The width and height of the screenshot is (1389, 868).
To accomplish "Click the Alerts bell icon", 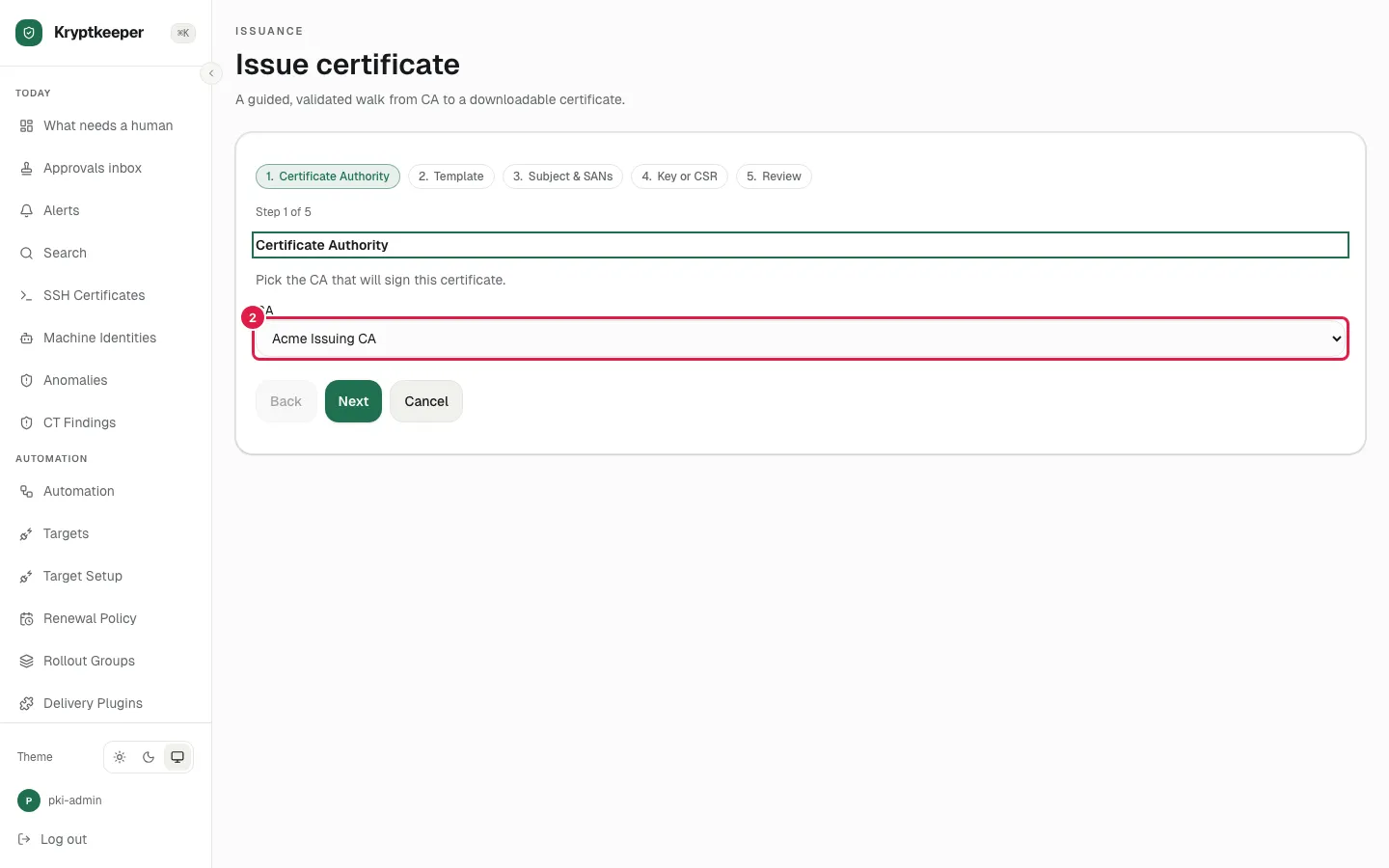I will click(26, 211).
